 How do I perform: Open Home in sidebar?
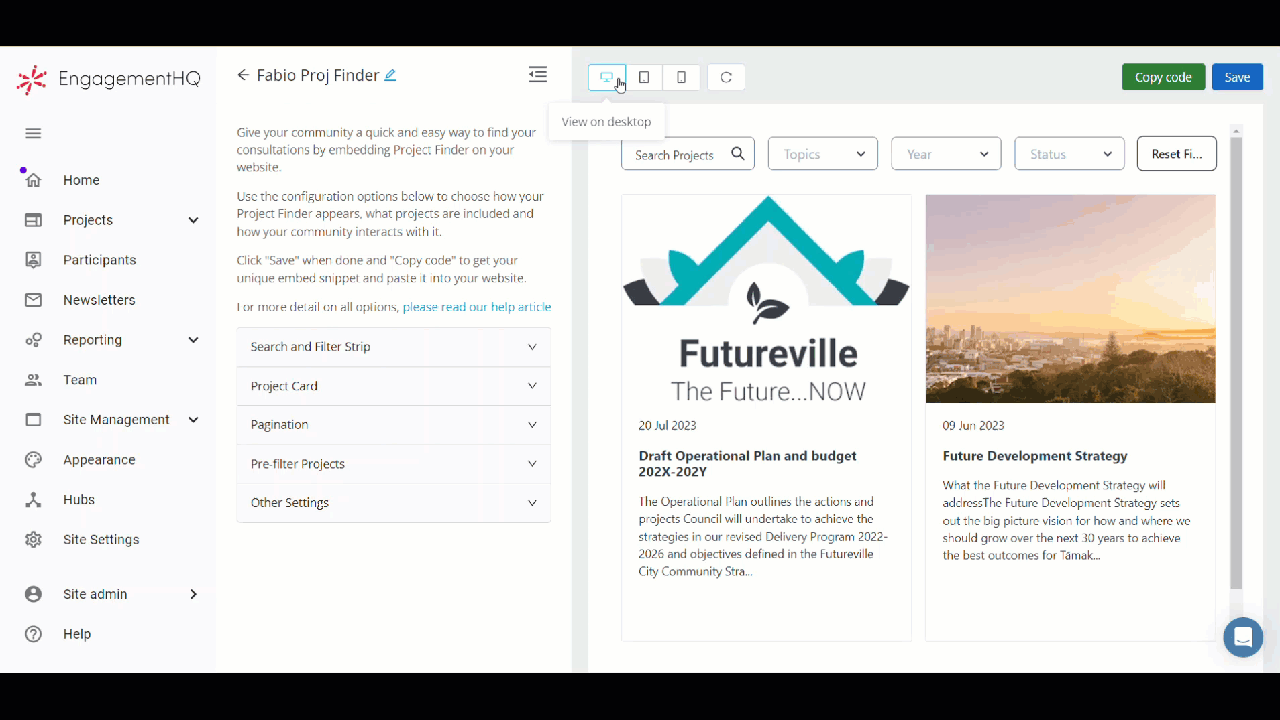point(81,180)
